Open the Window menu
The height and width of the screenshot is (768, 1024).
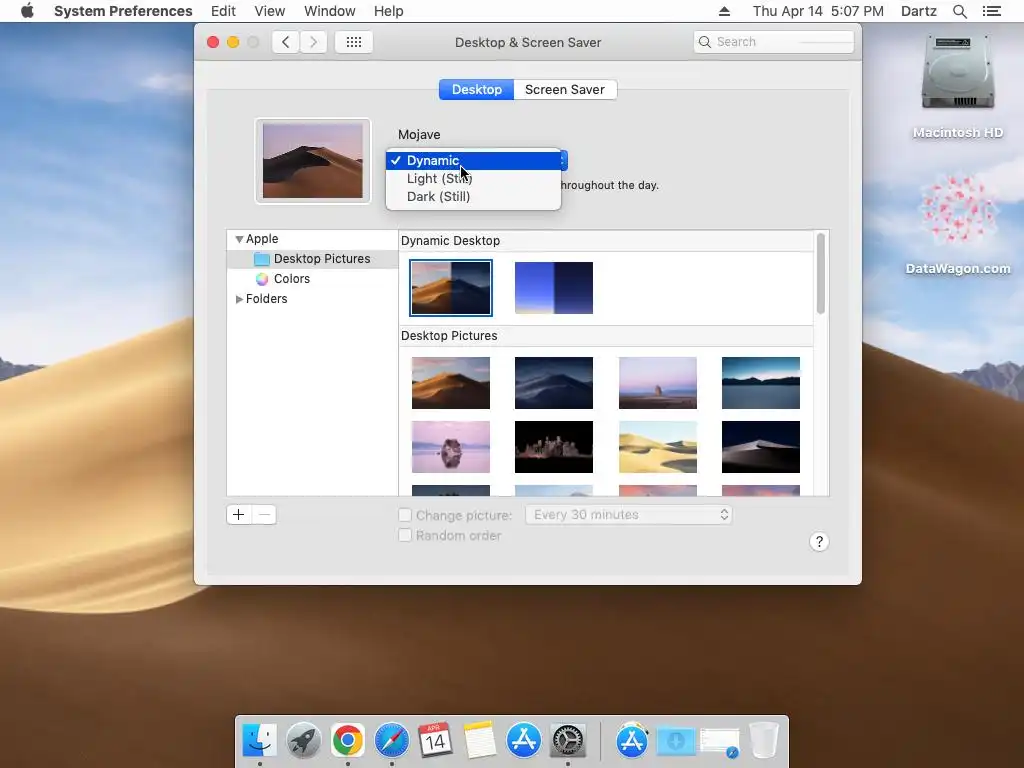coord(330,11)
